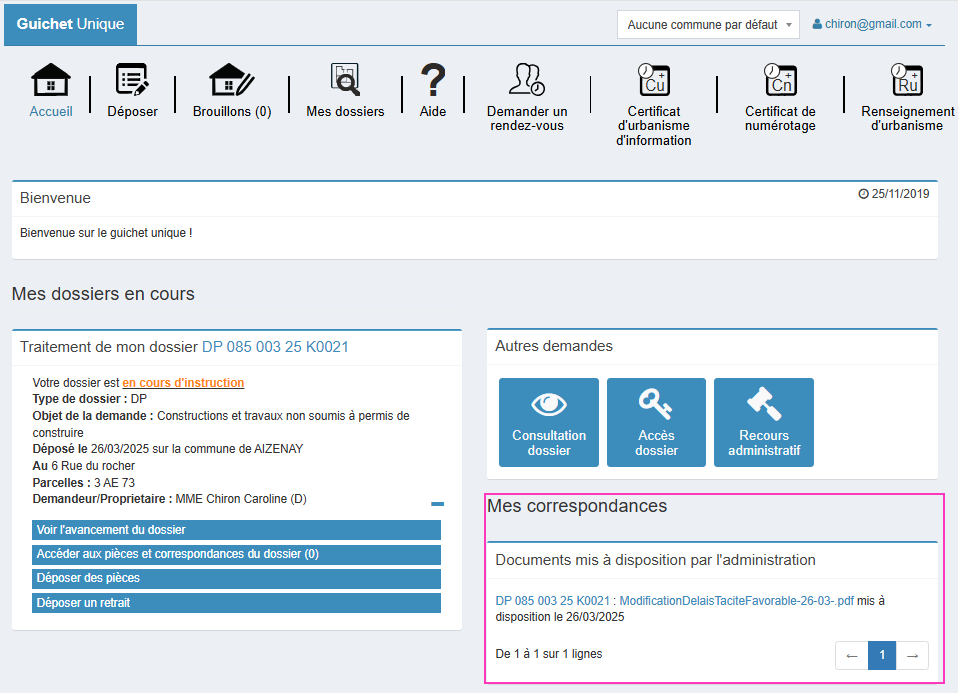Select Voir l'avancement du dossier

click(x=236, y=530)
